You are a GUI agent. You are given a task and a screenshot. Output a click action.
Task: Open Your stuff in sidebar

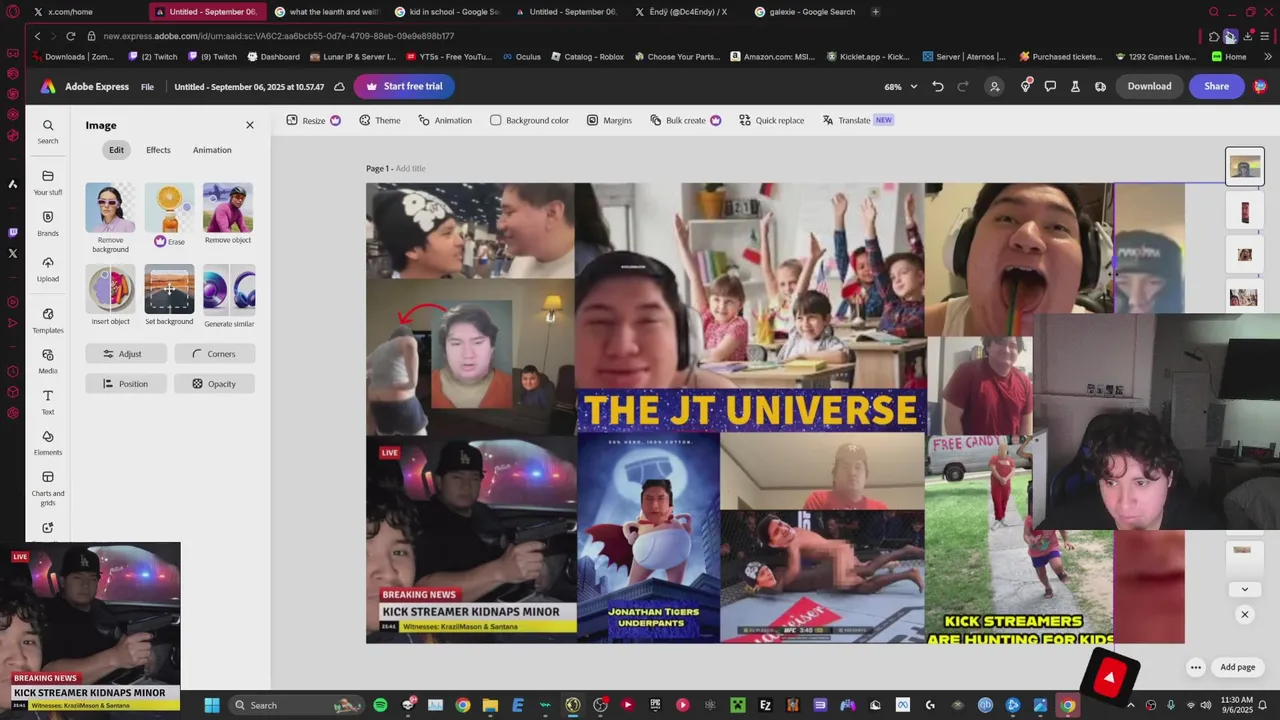coord(48,182)
